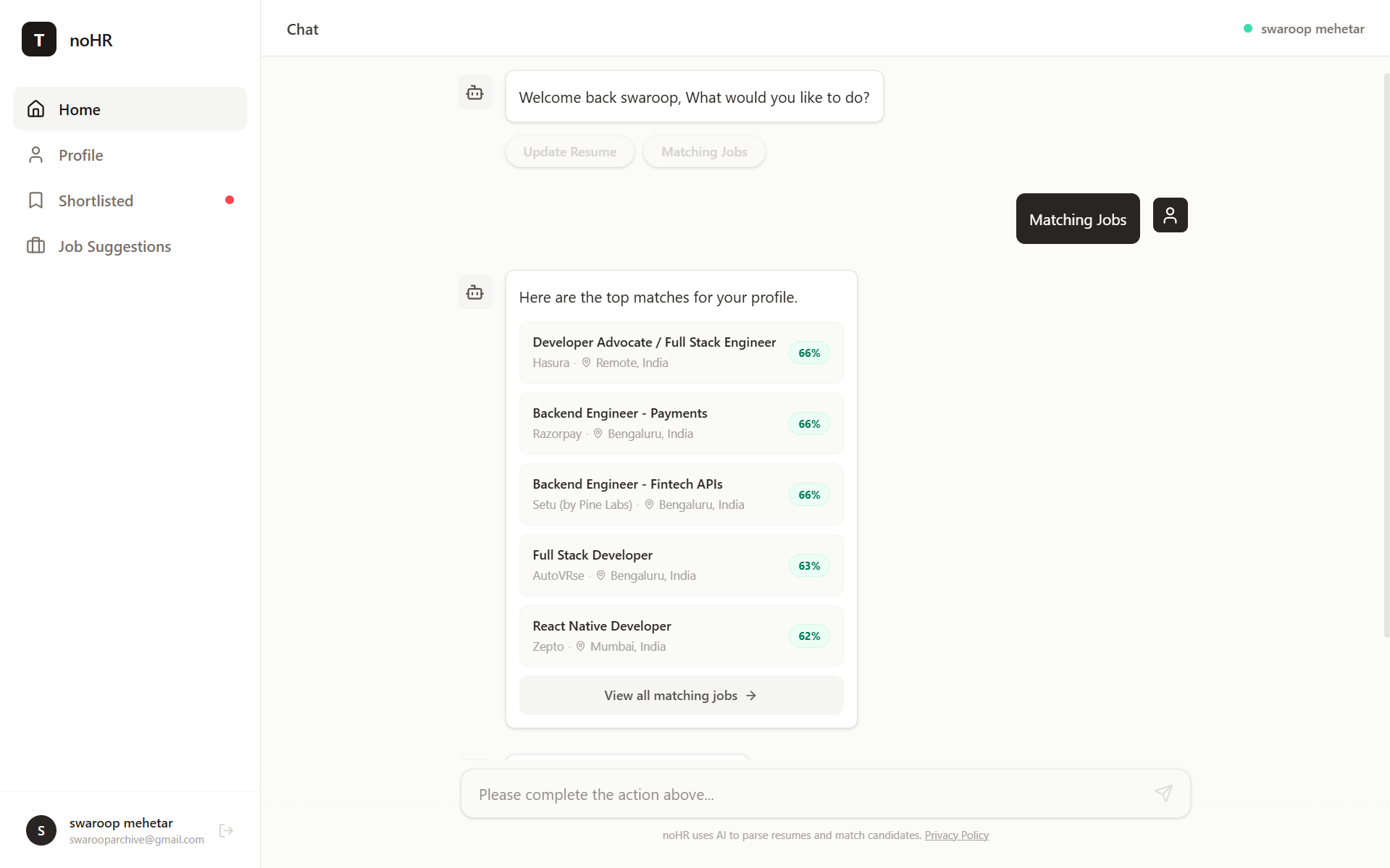Open Profile using the person icon
The width and height of the screenshot is (1390, 868).
coord(36,154)
